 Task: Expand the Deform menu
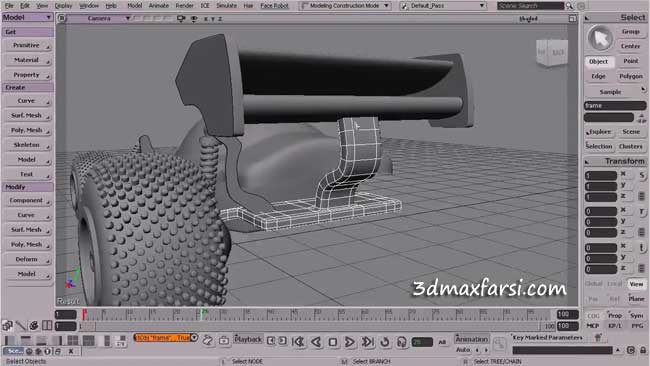[x=27, y=259]
